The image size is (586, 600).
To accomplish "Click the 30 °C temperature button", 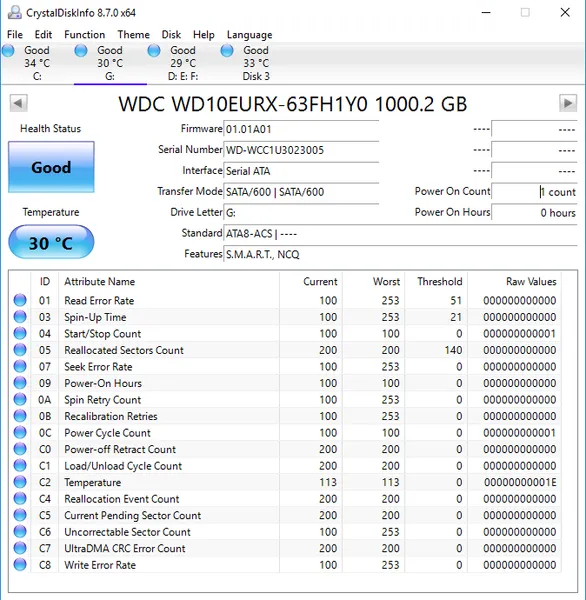I will pyautogui.click(x=51, y=242).
